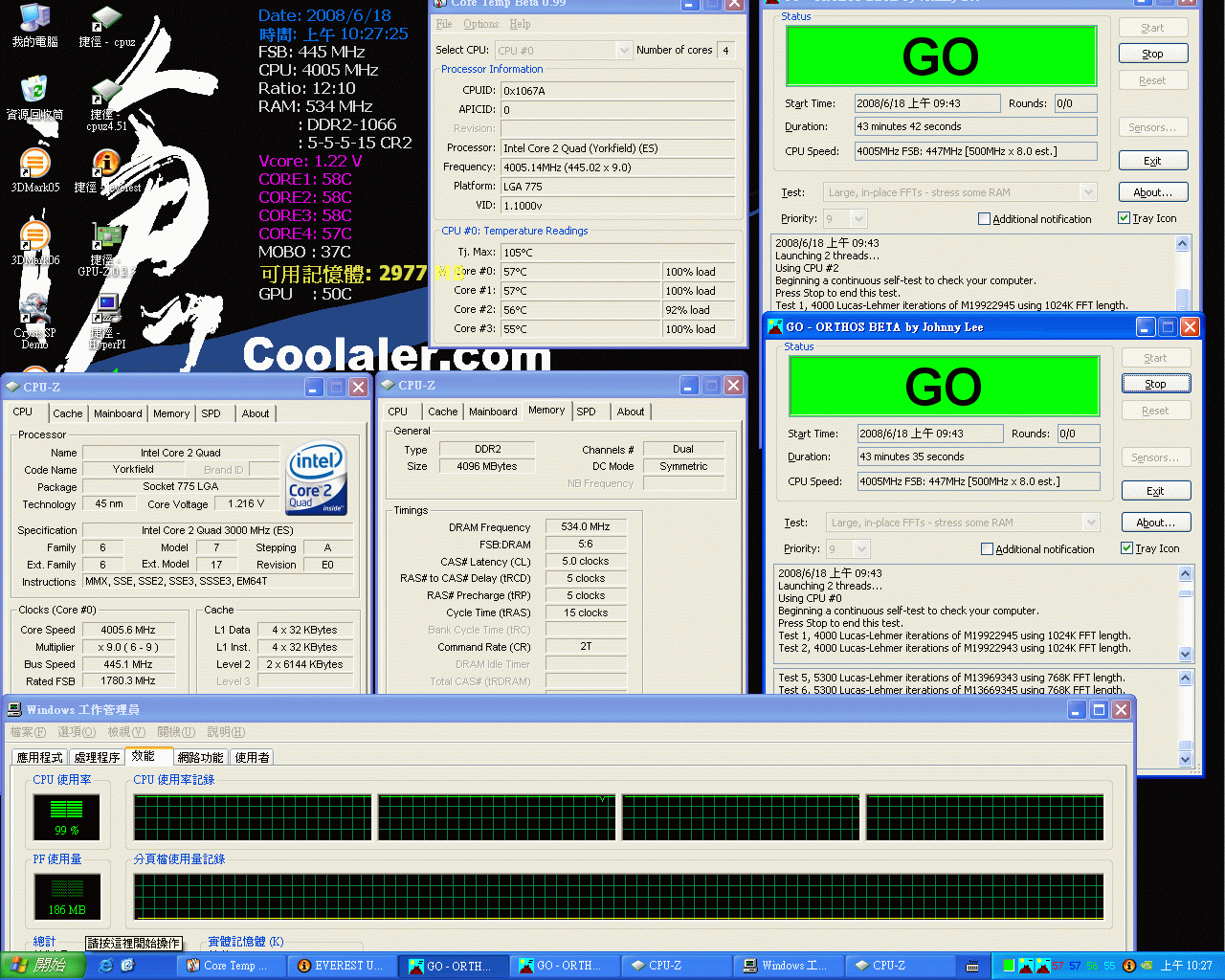
Task: Uncheck Tray Icon in ORTHOS CPU #0 window
Action: pyautogui.click(x=1126, y=548)
